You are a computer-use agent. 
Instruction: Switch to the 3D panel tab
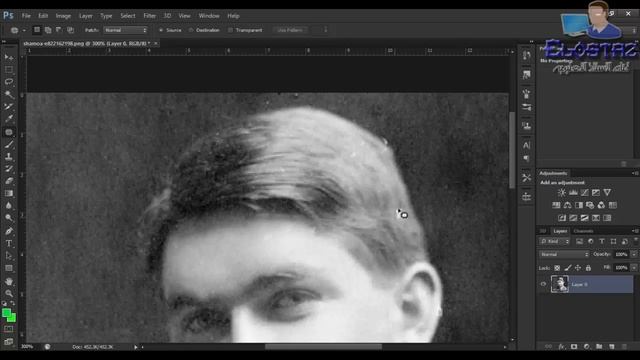point(543,231)
